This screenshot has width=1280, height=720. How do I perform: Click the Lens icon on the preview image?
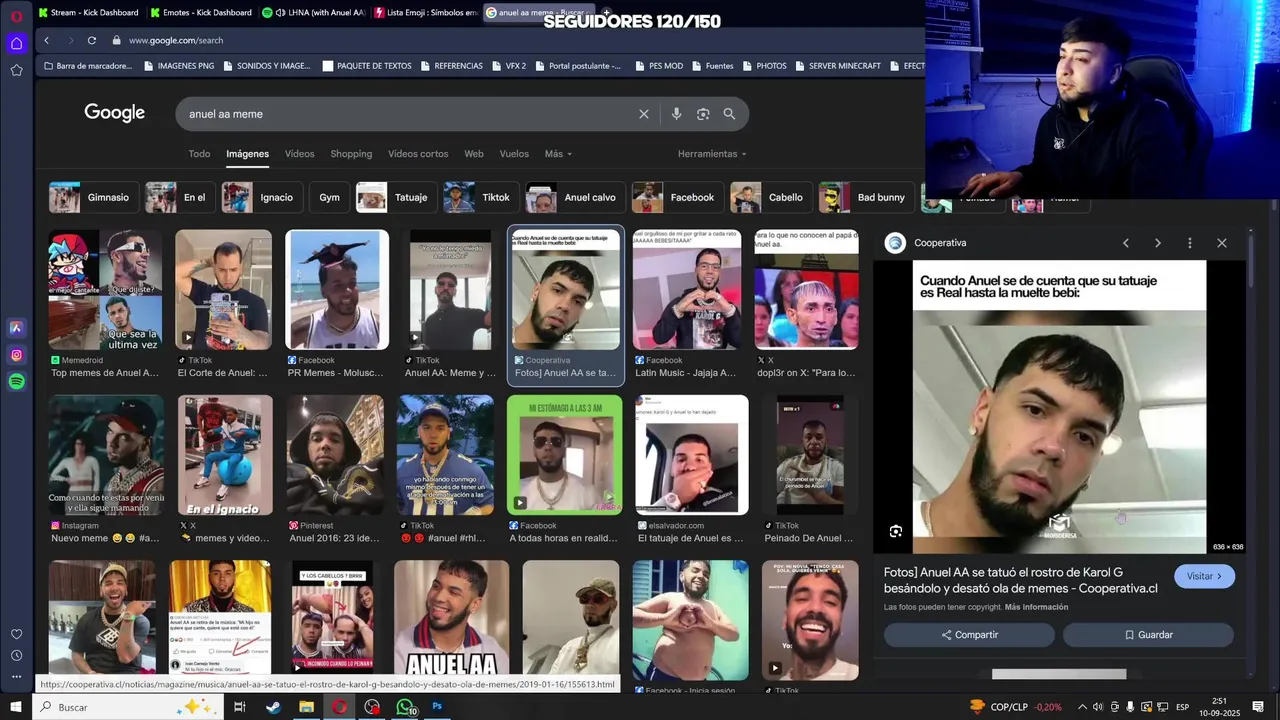click(x=896, y=531)
